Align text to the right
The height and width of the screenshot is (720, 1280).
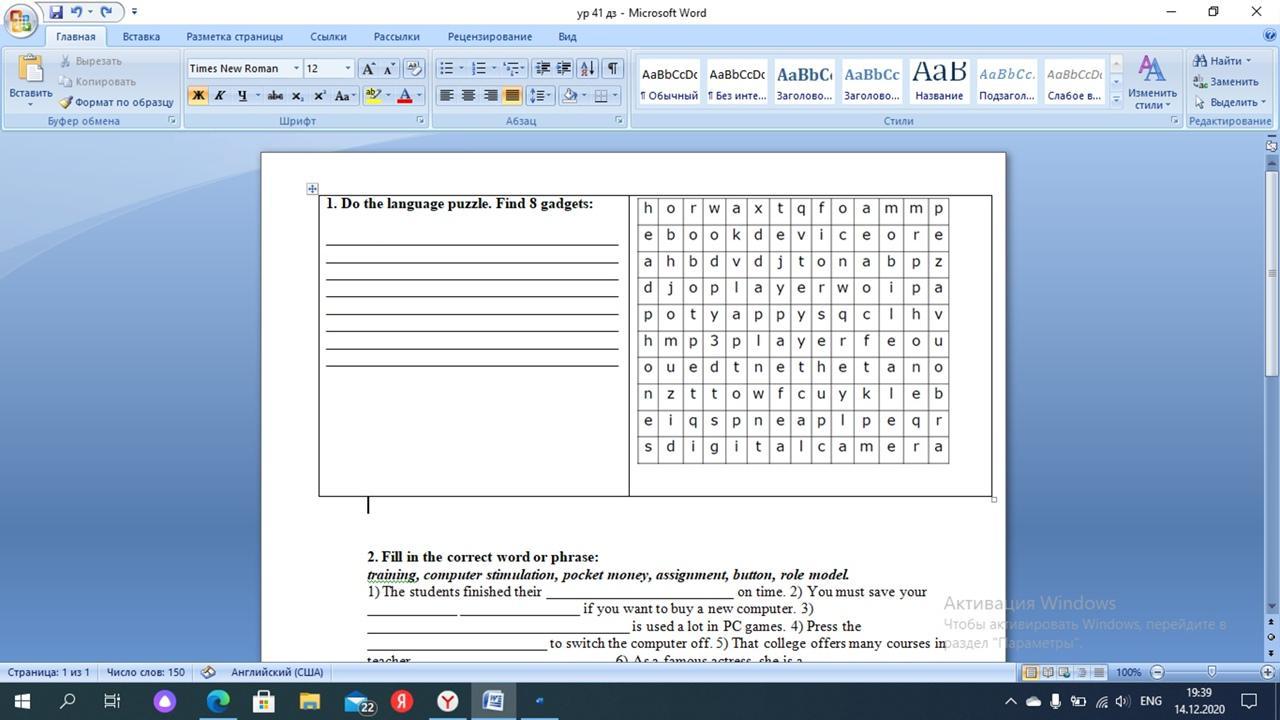point(490,96)
